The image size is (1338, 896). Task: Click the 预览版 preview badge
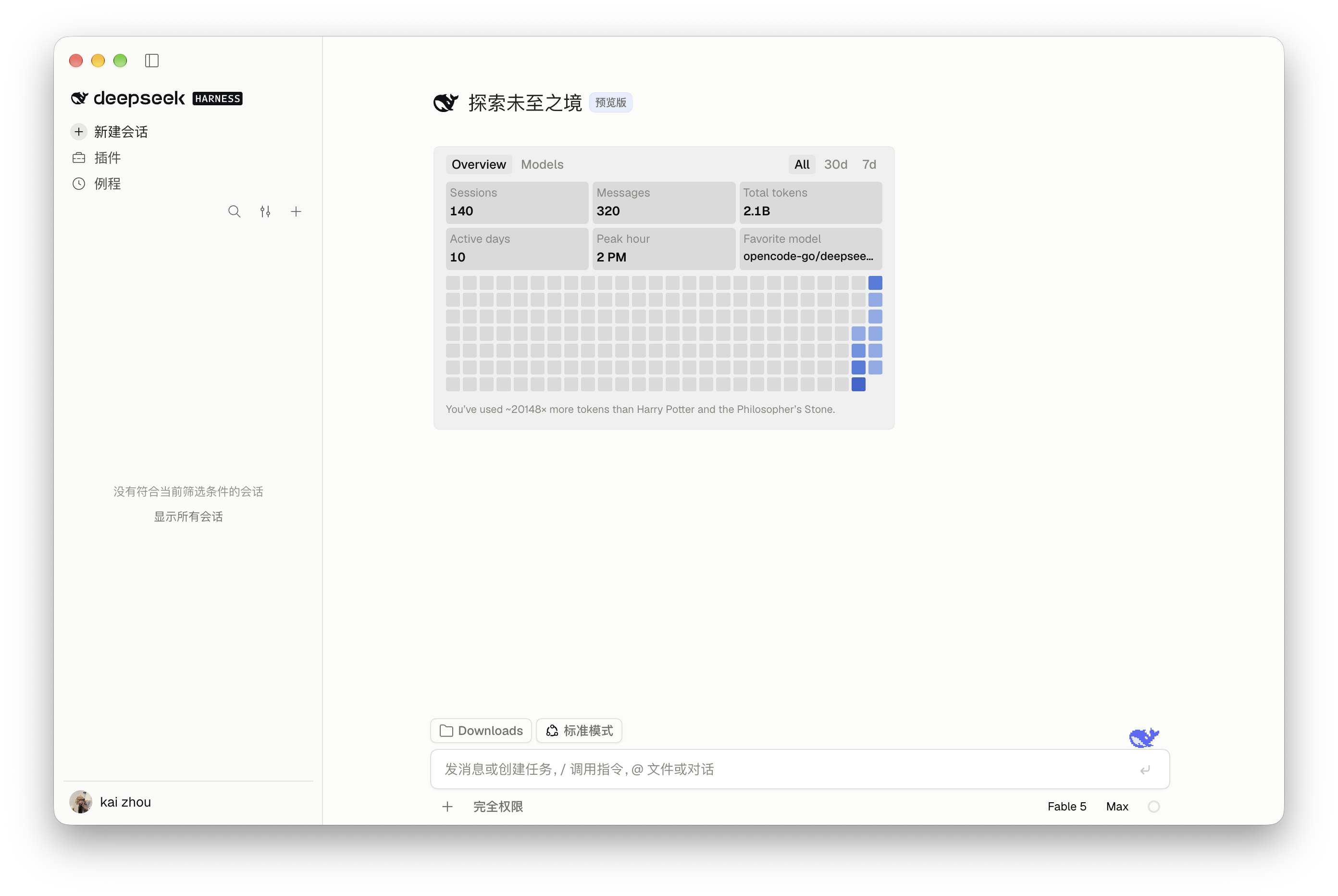tap(610, 103)
